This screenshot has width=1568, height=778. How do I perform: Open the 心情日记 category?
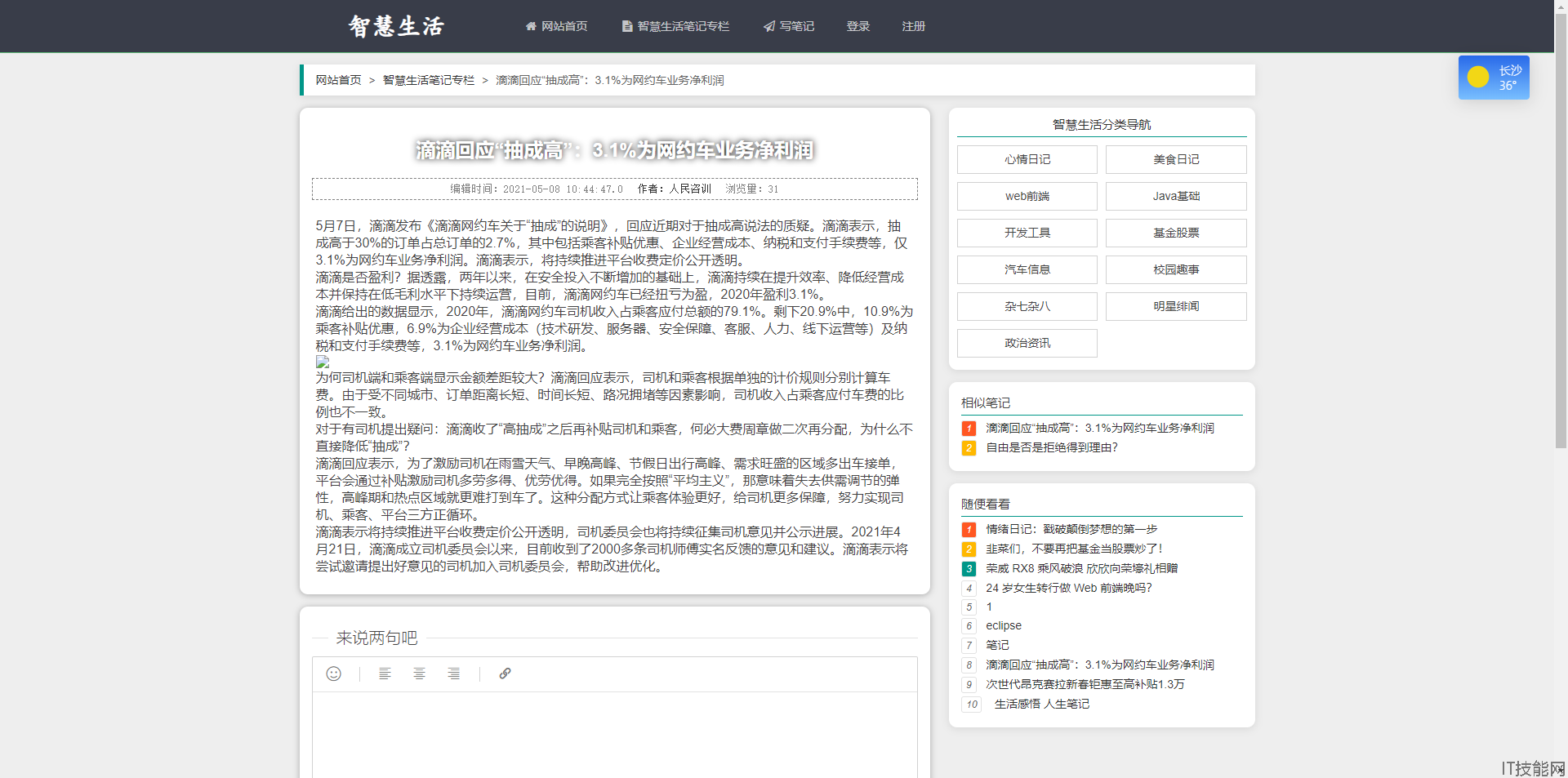(1027, 159)
